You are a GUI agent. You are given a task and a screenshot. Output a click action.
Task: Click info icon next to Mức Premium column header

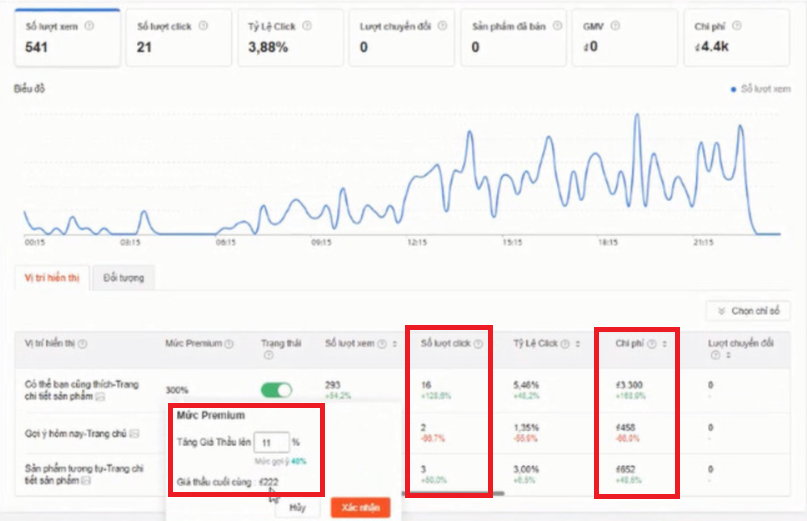click(x=229, y=344)
